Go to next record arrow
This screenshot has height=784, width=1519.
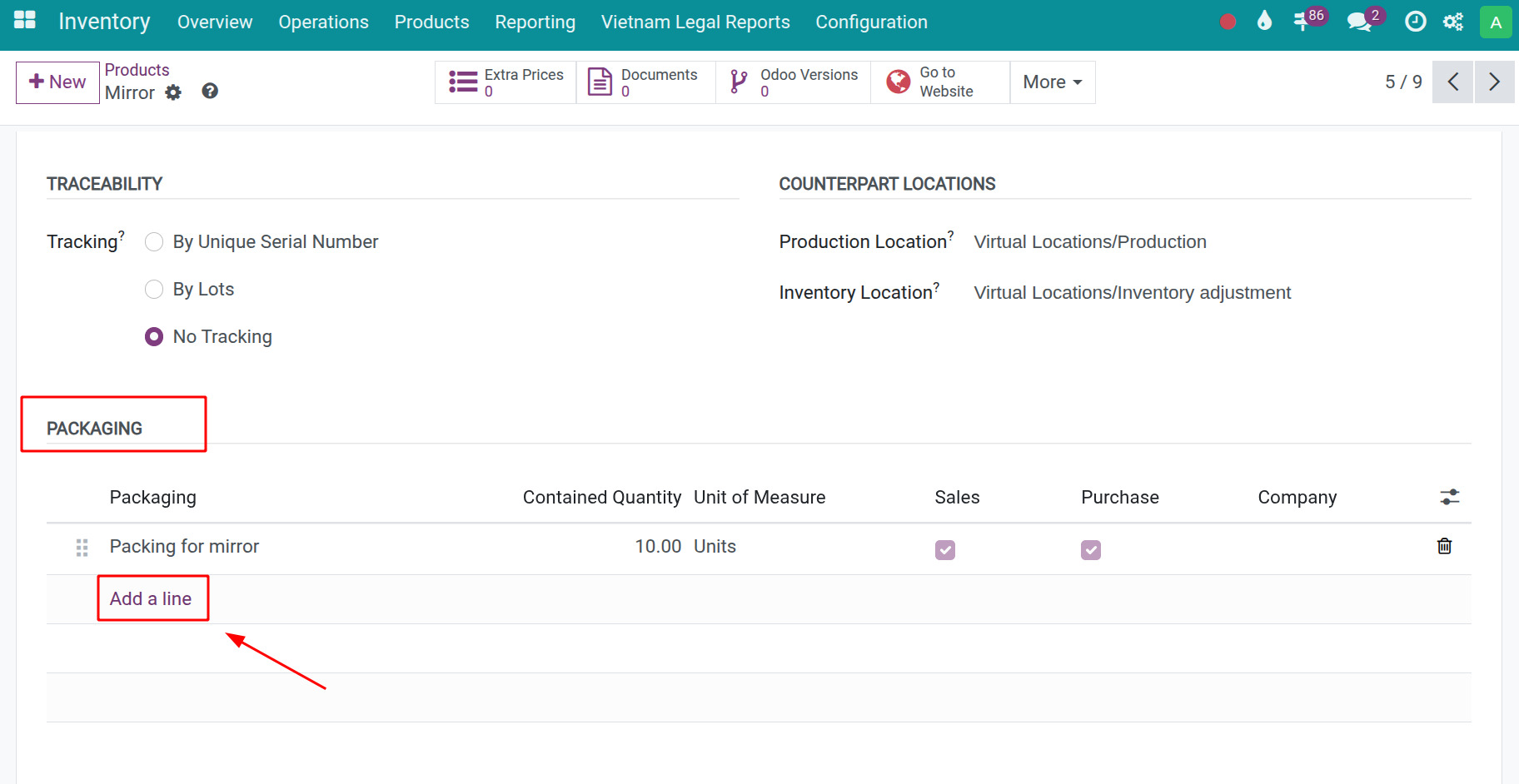pyautogui.click(x=1494, y=82)
